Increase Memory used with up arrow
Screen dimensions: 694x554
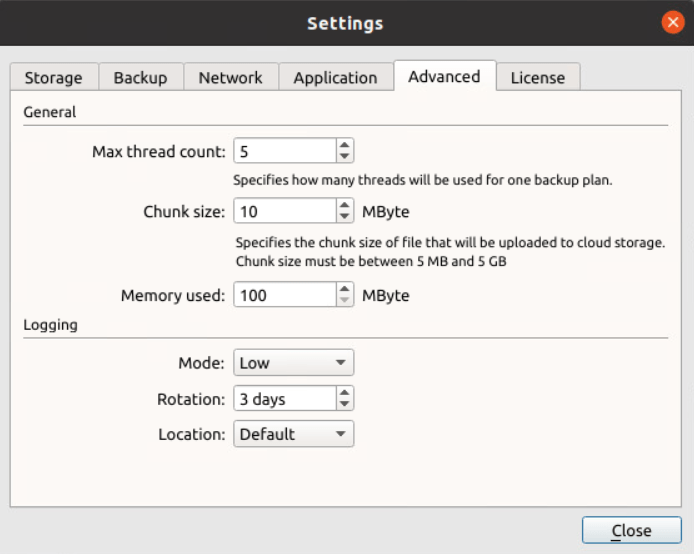click(x=344, y=289)
